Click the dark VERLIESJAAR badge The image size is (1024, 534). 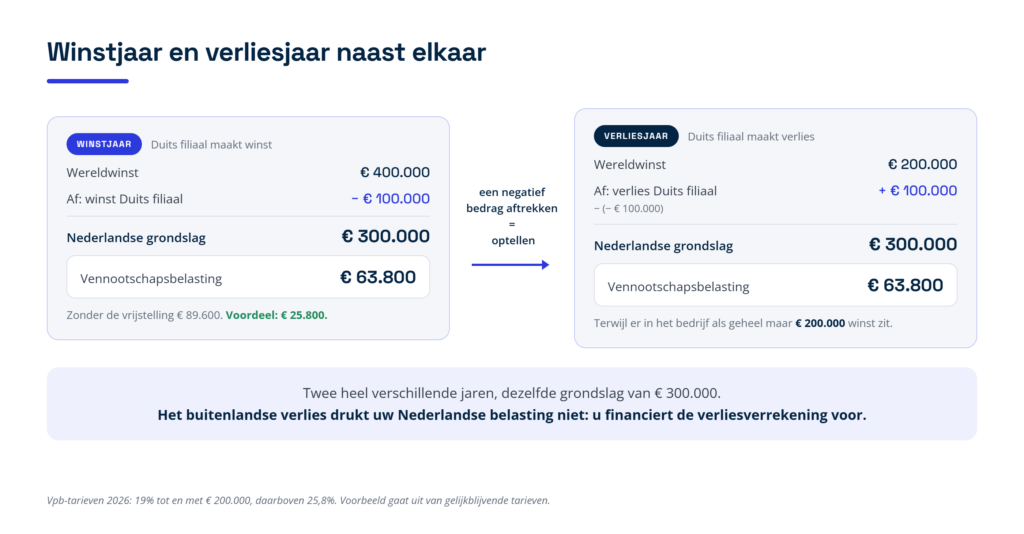635,136
